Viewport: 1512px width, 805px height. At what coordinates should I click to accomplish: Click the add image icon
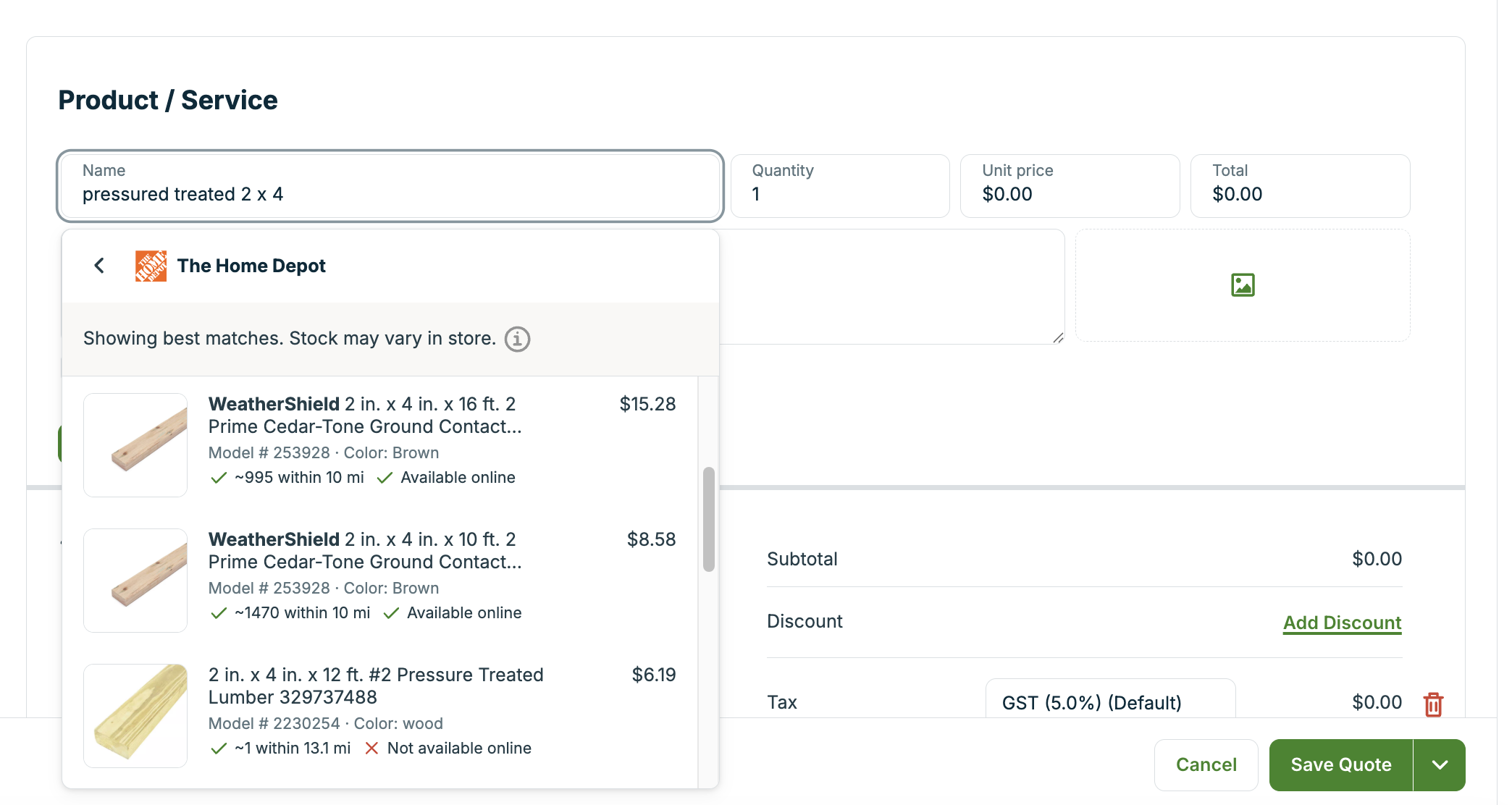click(x=1243, y=285)
